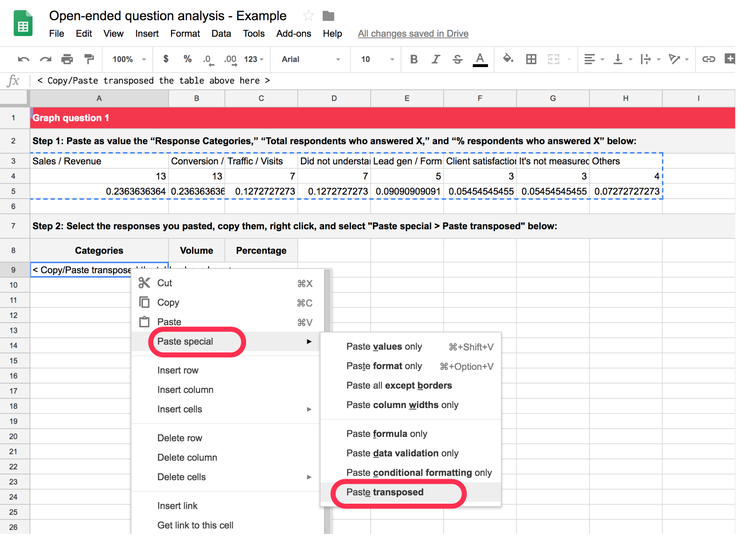The image size is (750, 549).
Task: Click into the formula bar
Action: pyautogui.click(x=383, y=80)
